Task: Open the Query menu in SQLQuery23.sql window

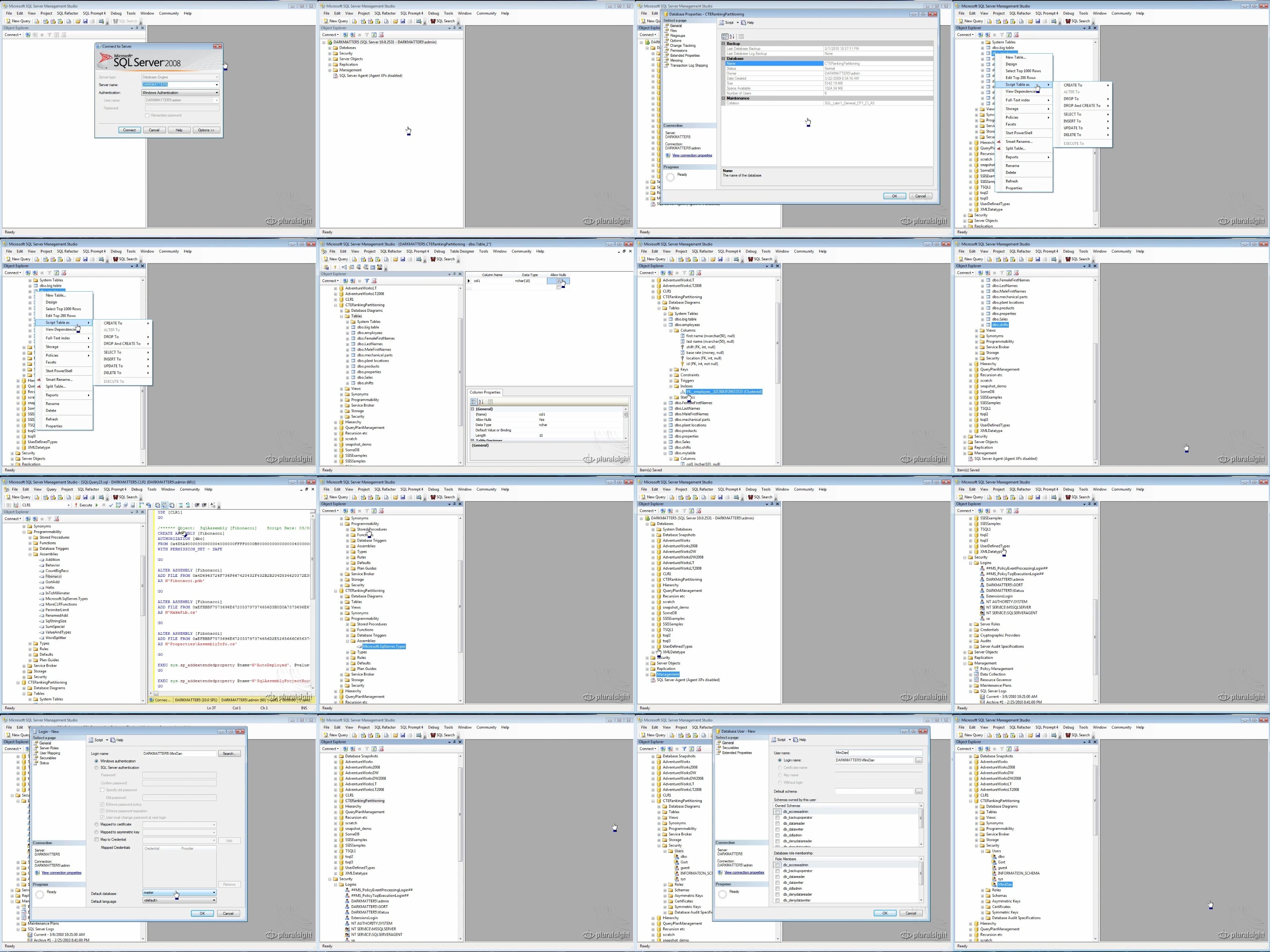Action: pyautogui.click(x=51, y=489)
